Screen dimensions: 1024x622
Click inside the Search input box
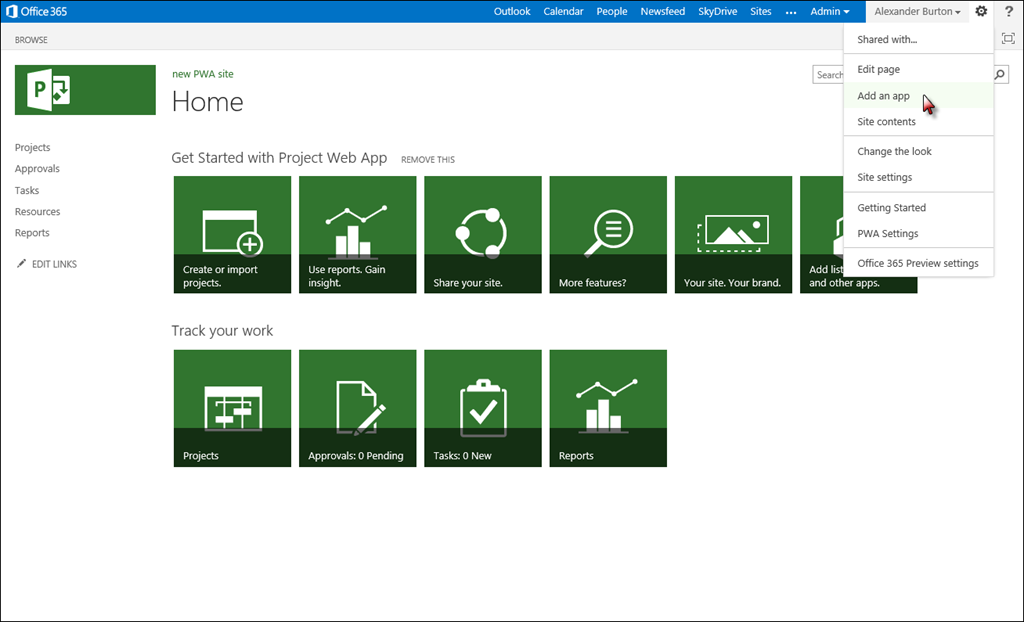(829, 75)
